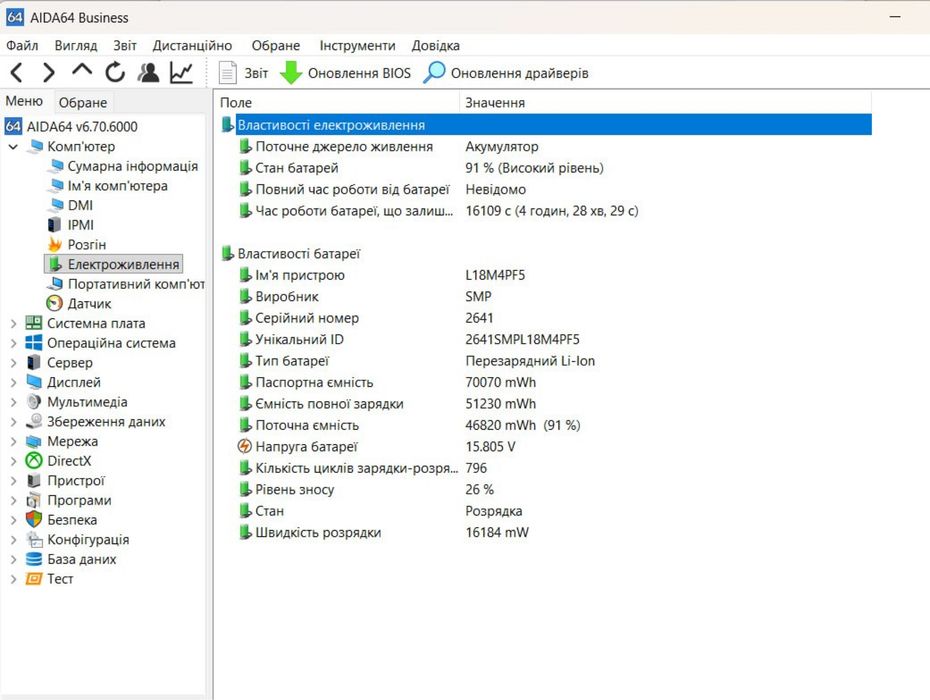Image resolution: width=930 pixels, height=700 pixels.
Task: Click the Датчик gauge icon
Action: point(55,303)
